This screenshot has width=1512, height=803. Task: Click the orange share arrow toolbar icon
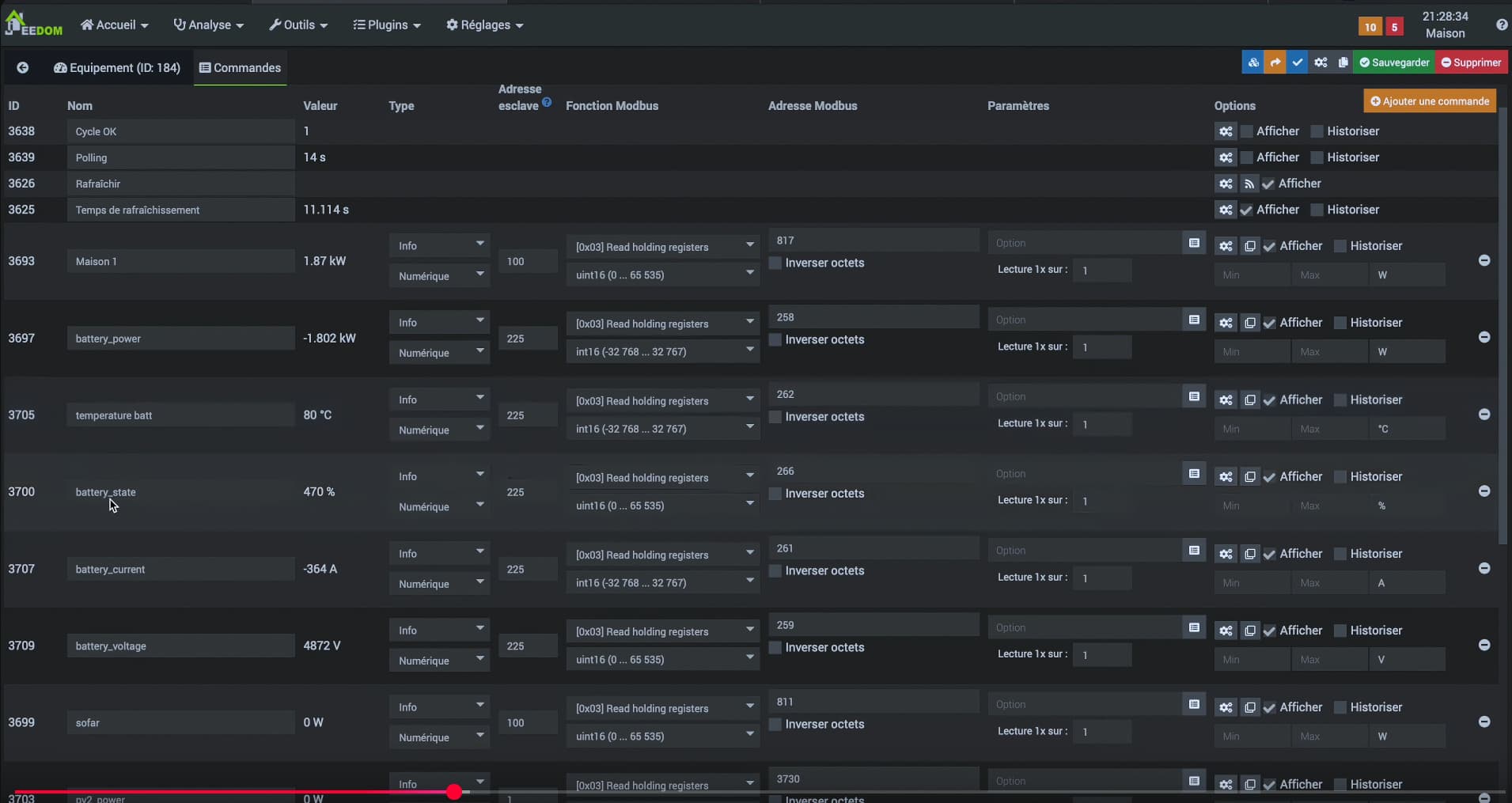(1275, 62)
